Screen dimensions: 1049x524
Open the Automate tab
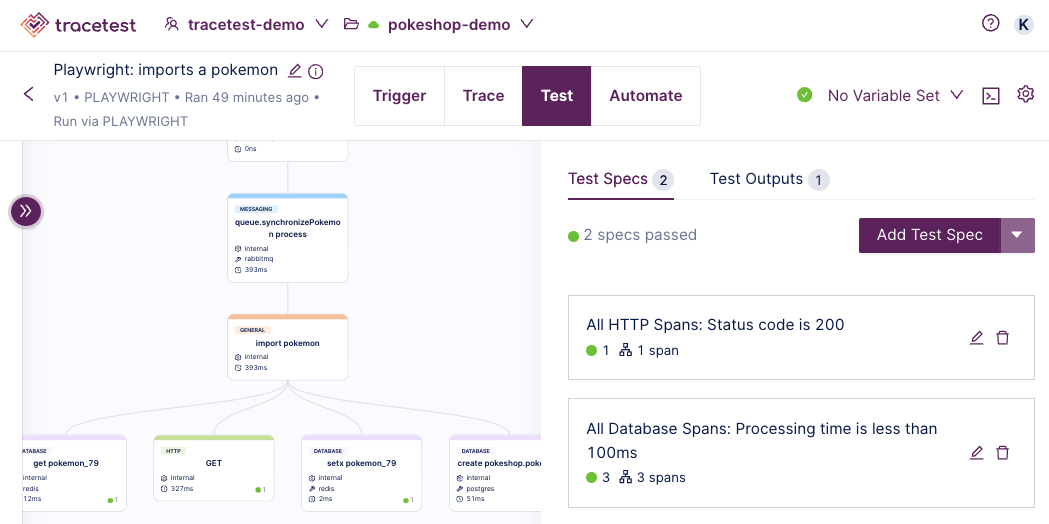645,96
